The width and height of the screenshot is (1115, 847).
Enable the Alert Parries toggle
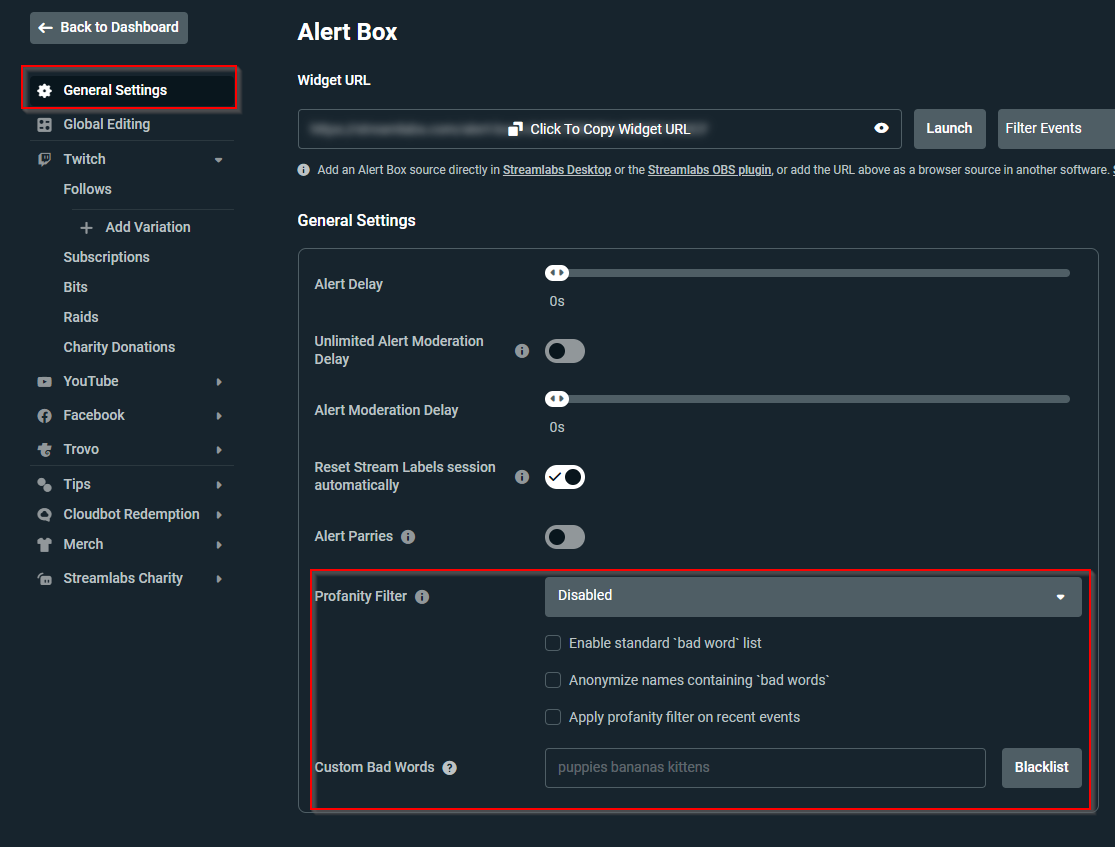(x=565, y=537)
